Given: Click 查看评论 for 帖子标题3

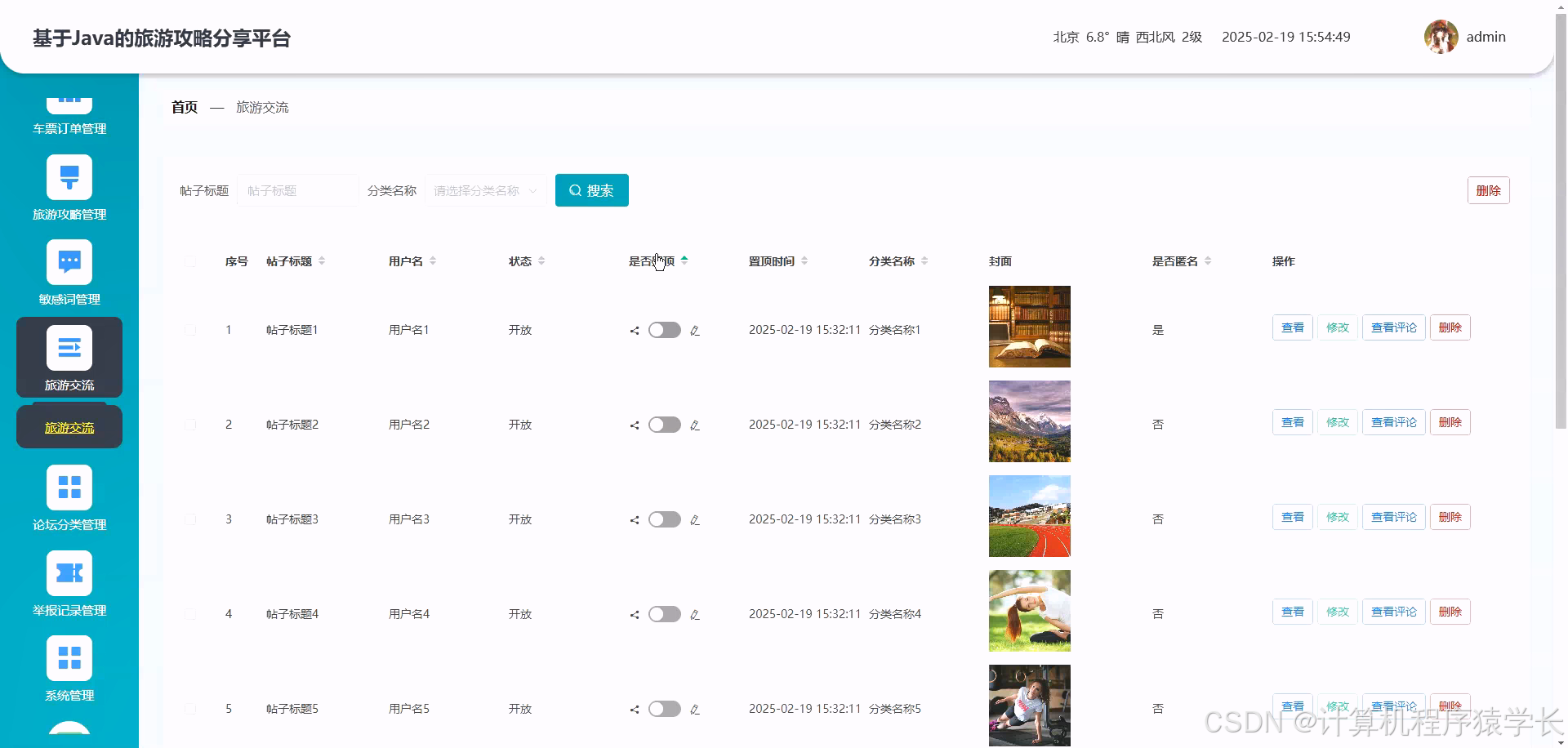Looking at the screenshot, I should (x=1393, y=517).
